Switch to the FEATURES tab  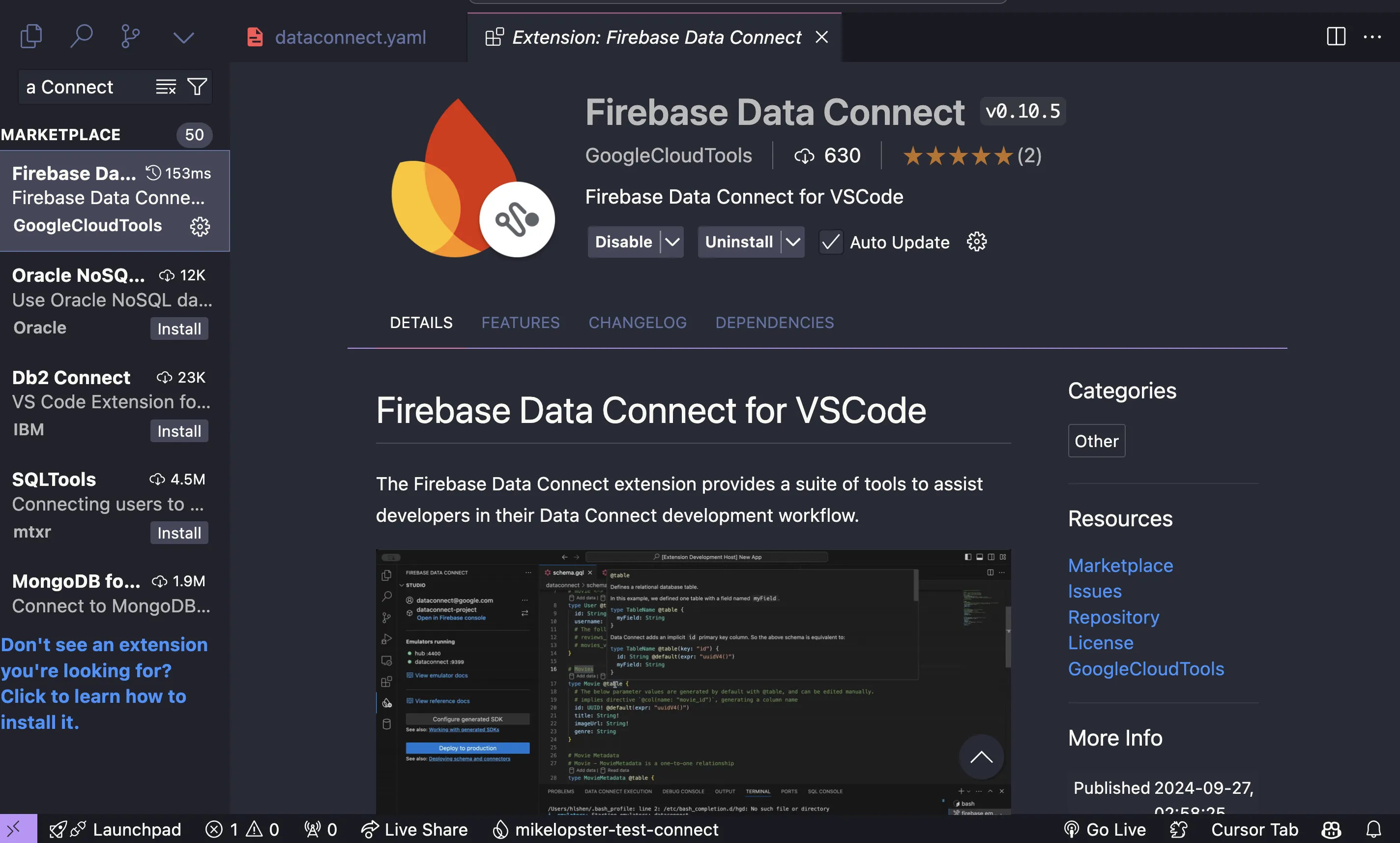(520, 322)
